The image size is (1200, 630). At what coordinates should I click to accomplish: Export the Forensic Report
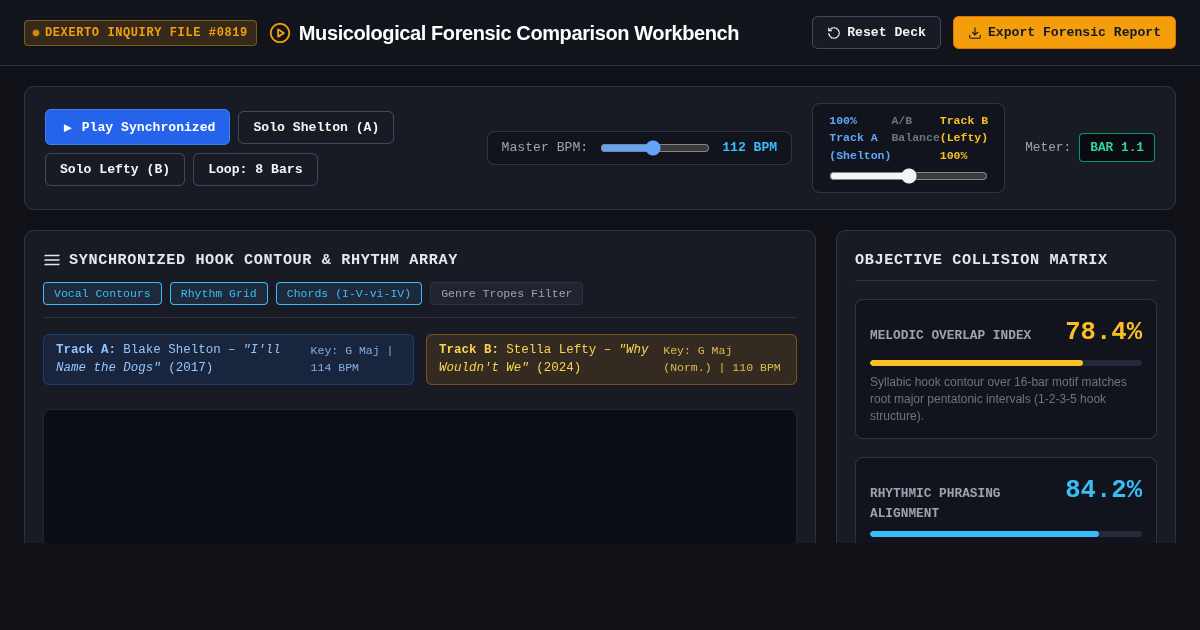coord(1064,32)
